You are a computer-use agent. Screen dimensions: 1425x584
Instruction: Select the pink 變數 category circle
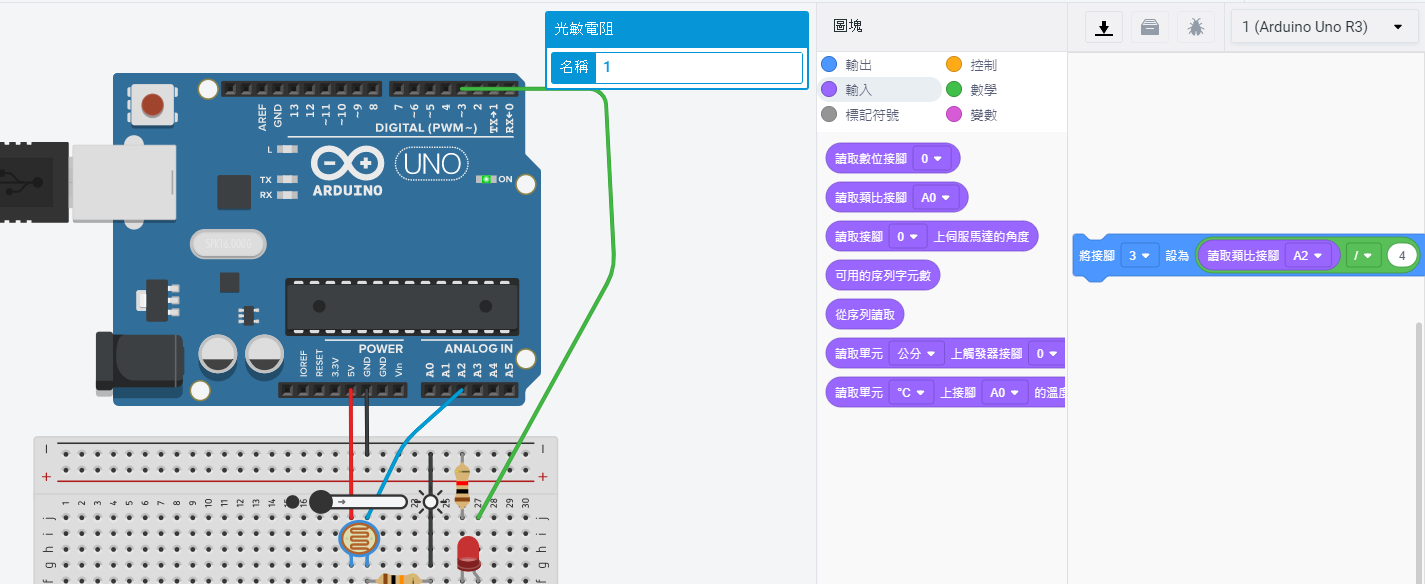point(954,115)
